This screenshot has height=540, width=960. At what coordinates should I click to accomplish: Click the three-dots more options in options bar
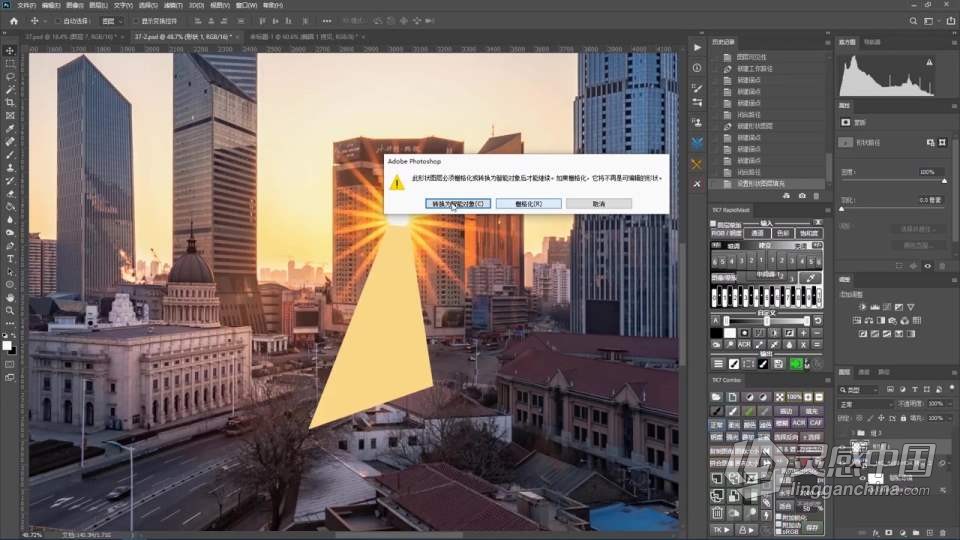point(327,21)
